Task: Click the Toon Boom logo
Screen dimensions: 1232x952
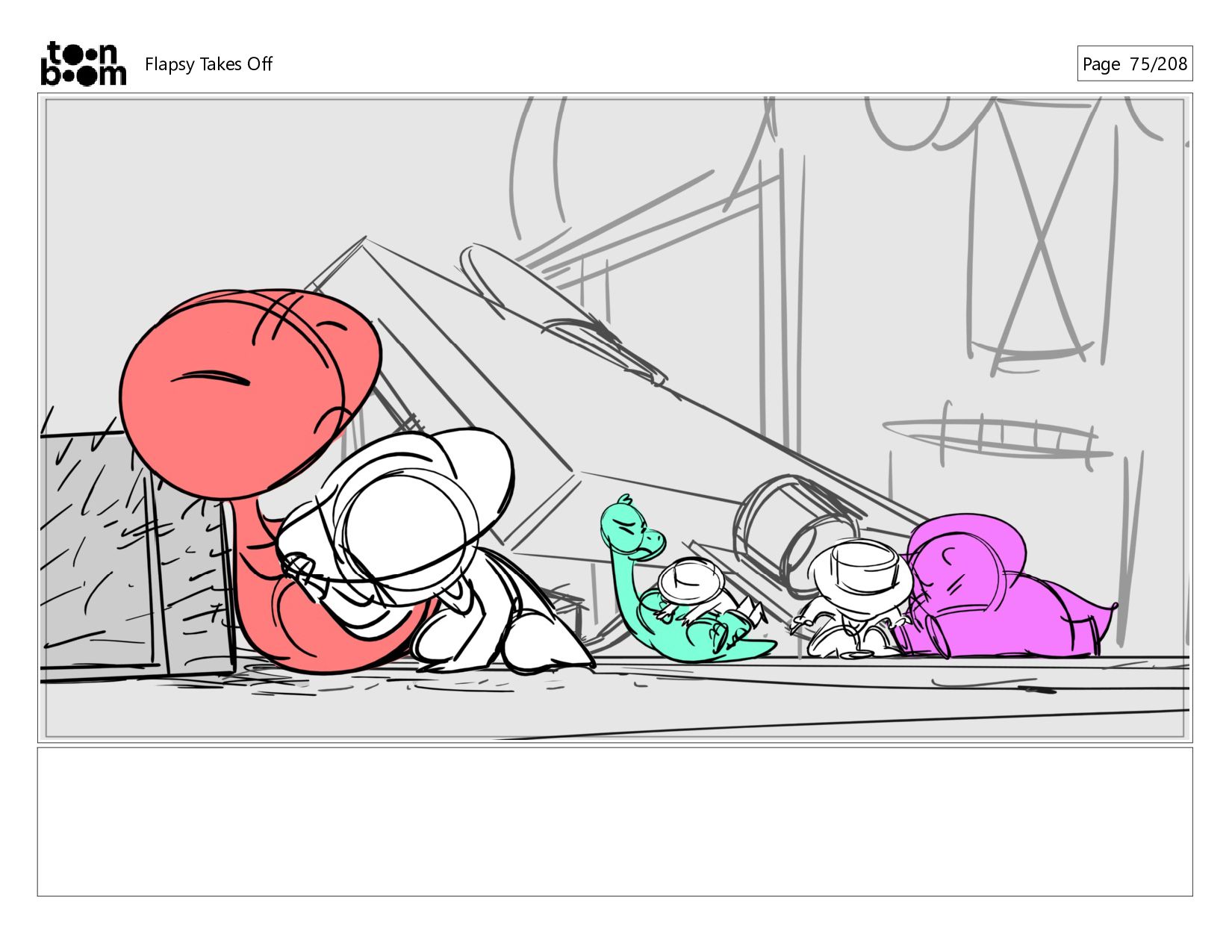Action: (x=83, y=63)
